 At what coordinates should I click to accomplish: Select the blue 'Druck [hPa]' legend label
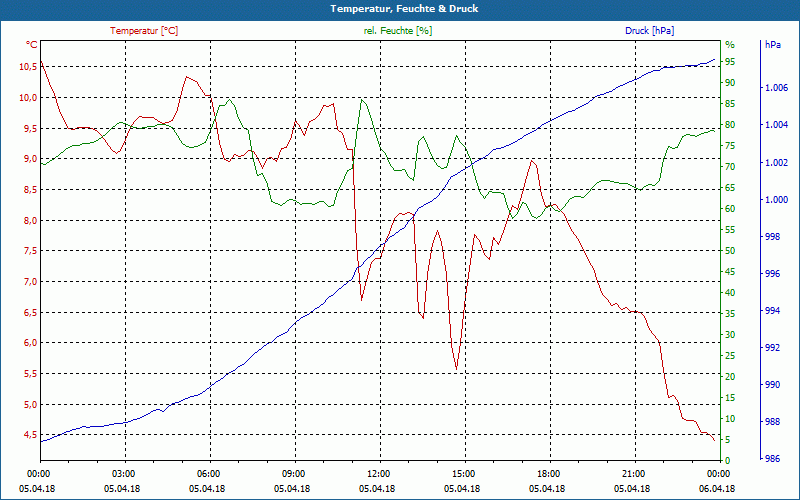click(x=649, y=31)
